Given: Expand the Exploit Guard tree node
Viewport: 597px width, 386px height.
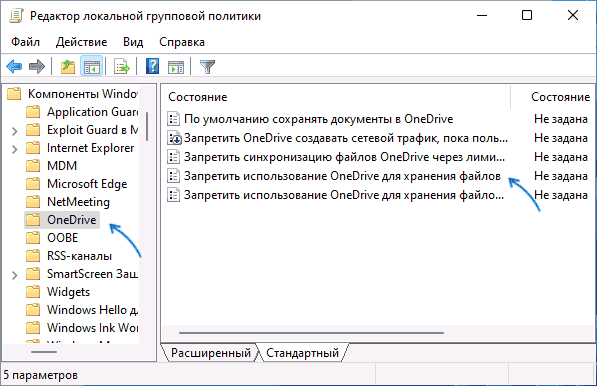Looking at the screenshot, I should point(14,131).
